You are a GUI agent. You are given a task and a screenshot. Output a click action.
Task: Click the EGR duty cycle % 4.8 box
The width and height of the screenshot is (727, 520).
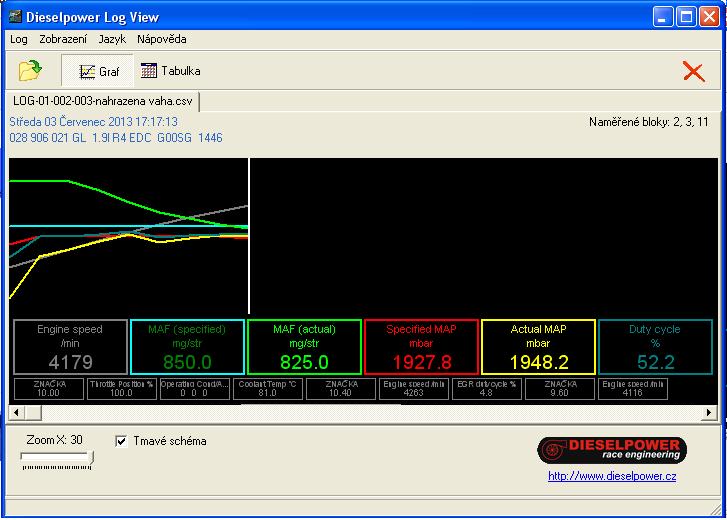pyautogui.click(x=487, y=389)
